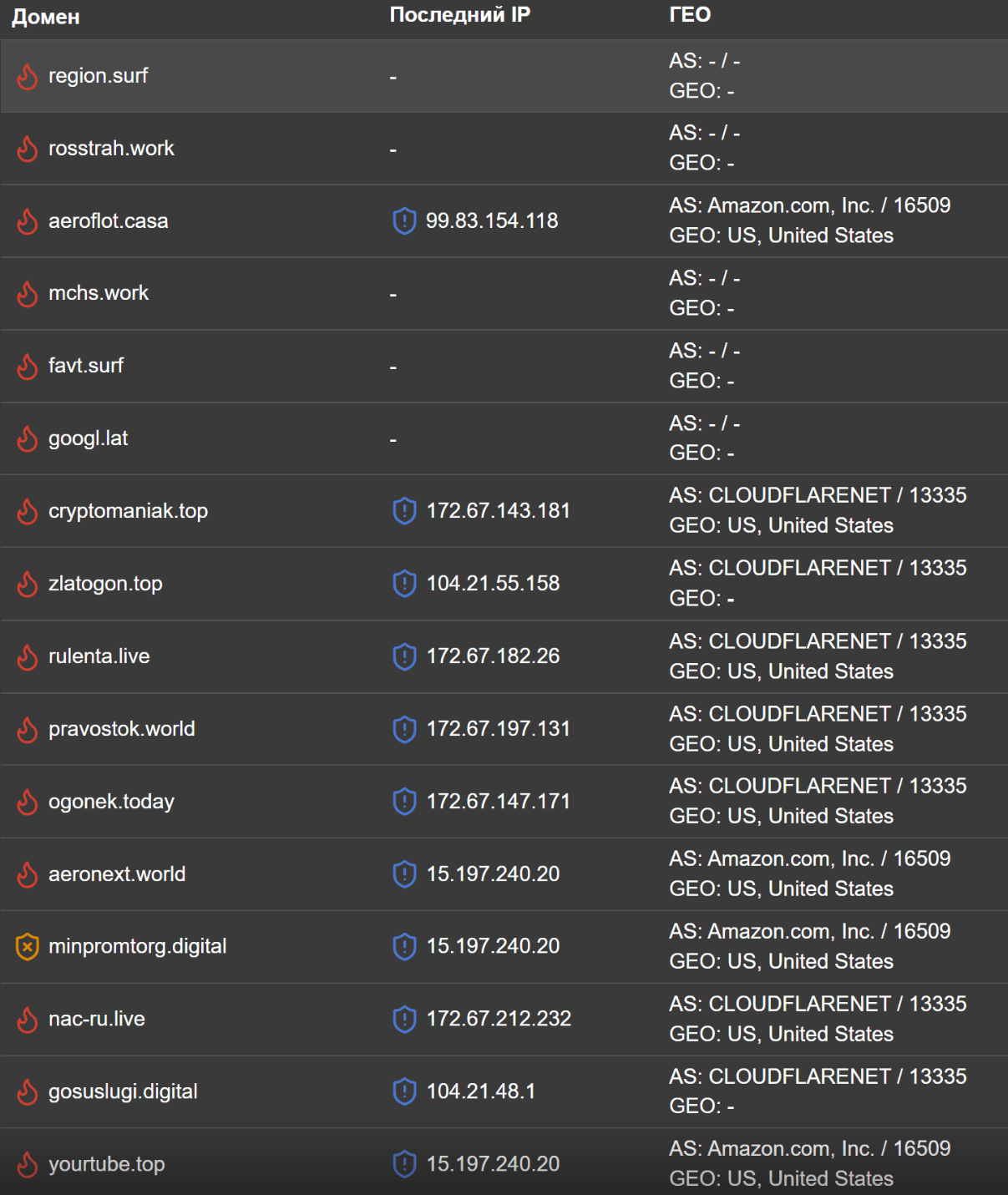Open the minpromtorg.digital domain entry
This screenshot has width=1008, height=1195.
coord(138,946)
